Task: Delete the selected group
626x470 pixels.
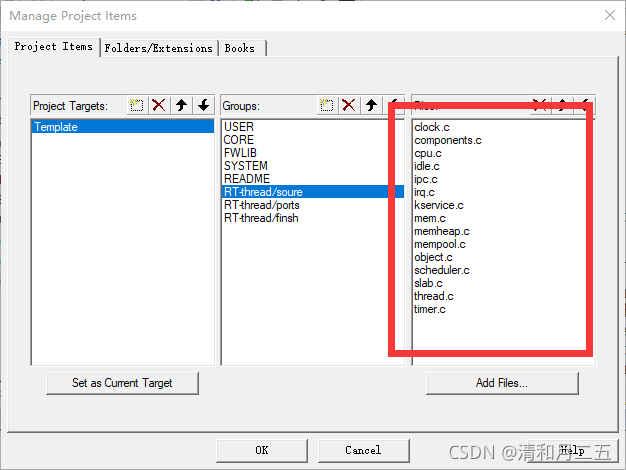Action: pyautogui.click(x=349, y=105)
